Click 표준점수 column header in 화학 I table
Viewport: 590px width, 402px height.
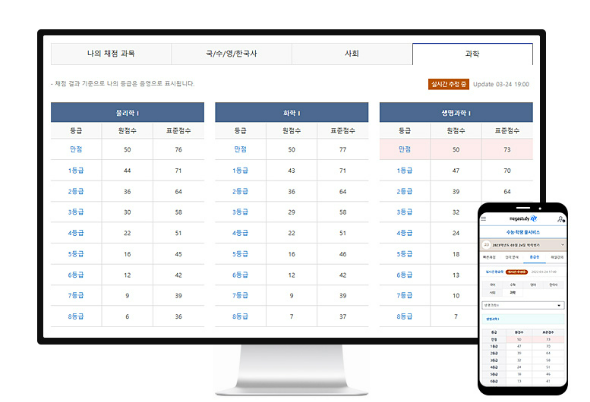click(x=343, y=131)
